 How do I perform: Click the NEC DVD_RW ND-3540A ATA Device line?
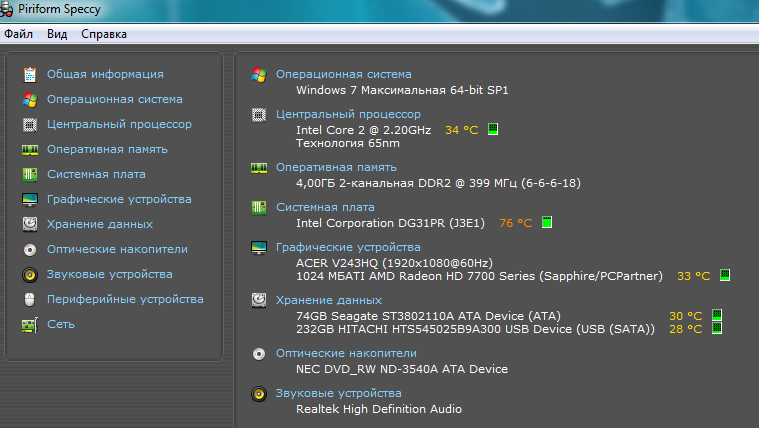pos(402,369)
